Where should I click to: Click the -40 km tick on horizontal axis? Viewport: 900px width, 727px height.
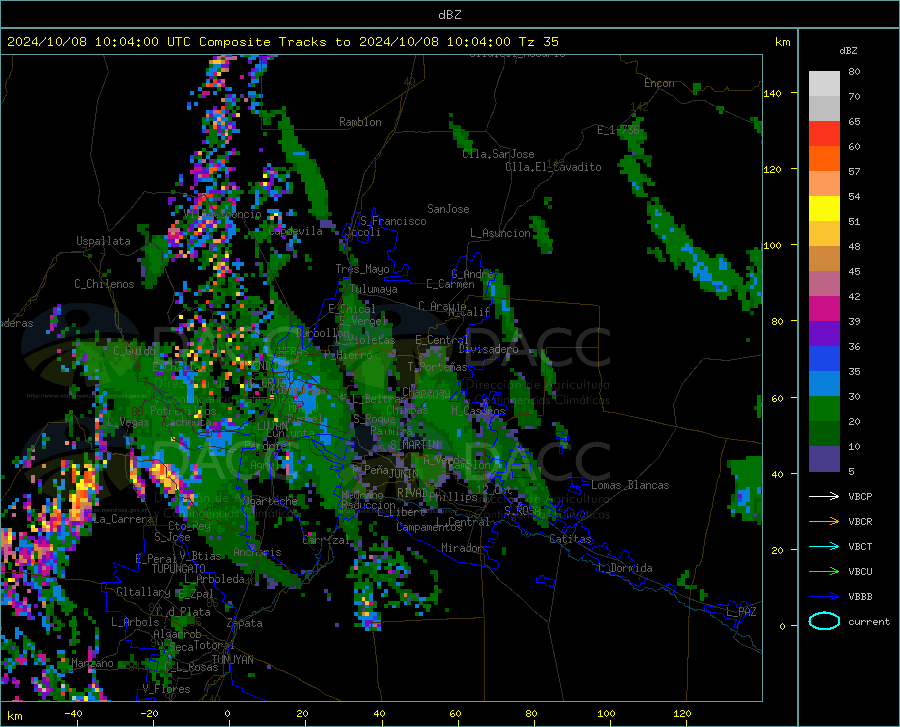tap(73, 713)
